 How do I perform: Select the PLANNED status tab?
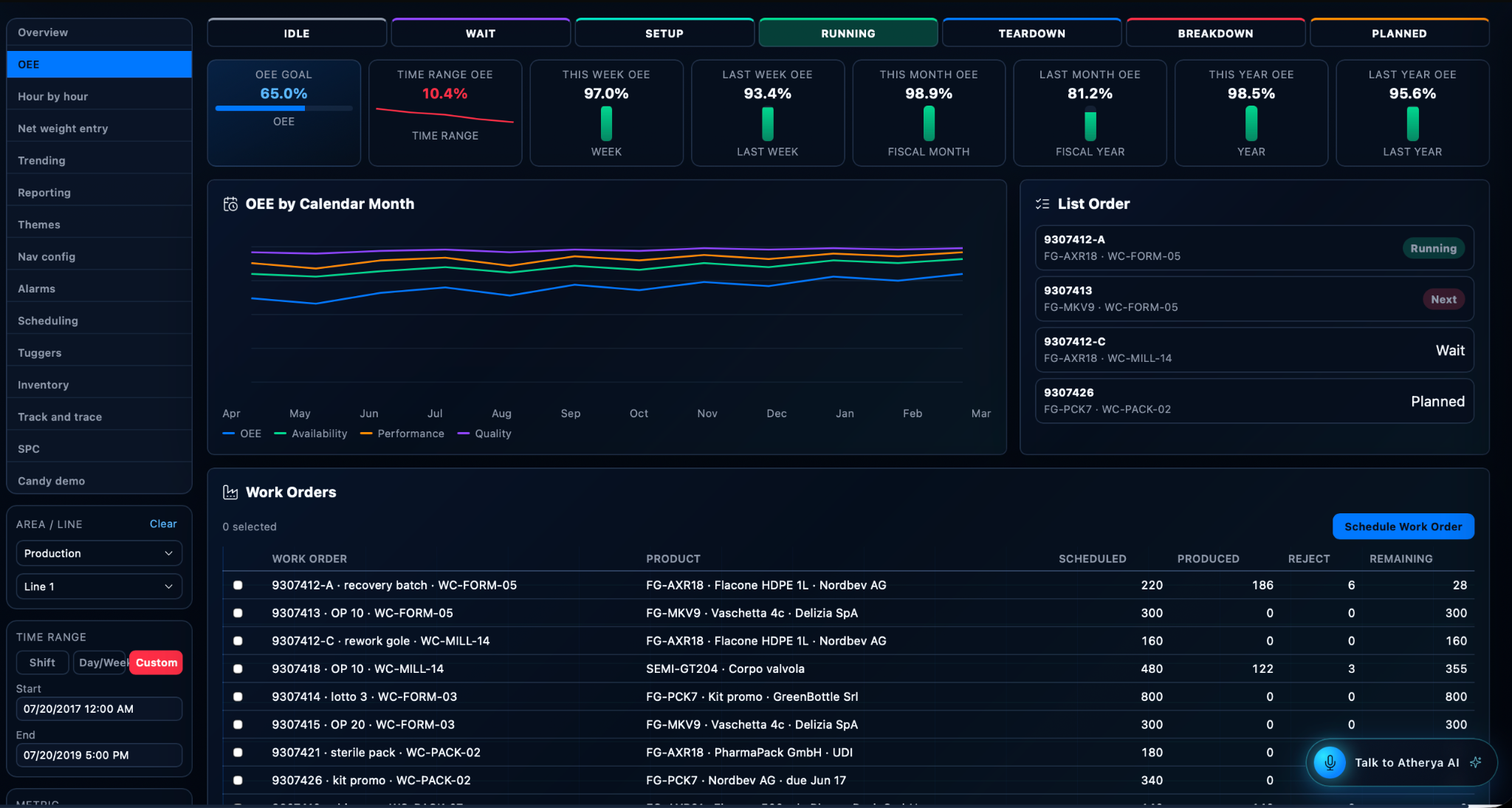[1399, 33]
